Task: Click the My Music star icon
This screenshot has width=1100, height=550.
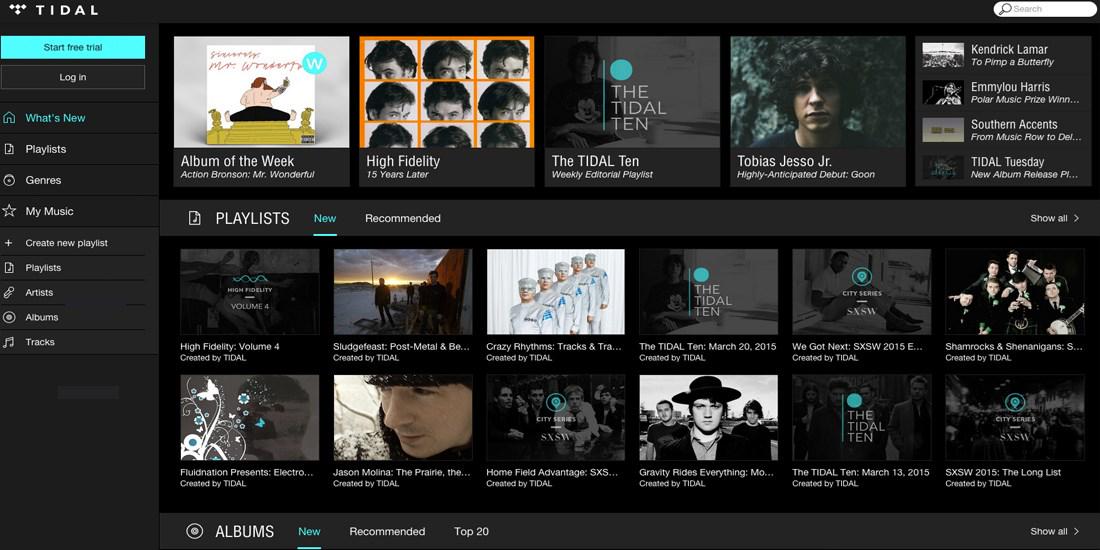Action: (9, 210)
